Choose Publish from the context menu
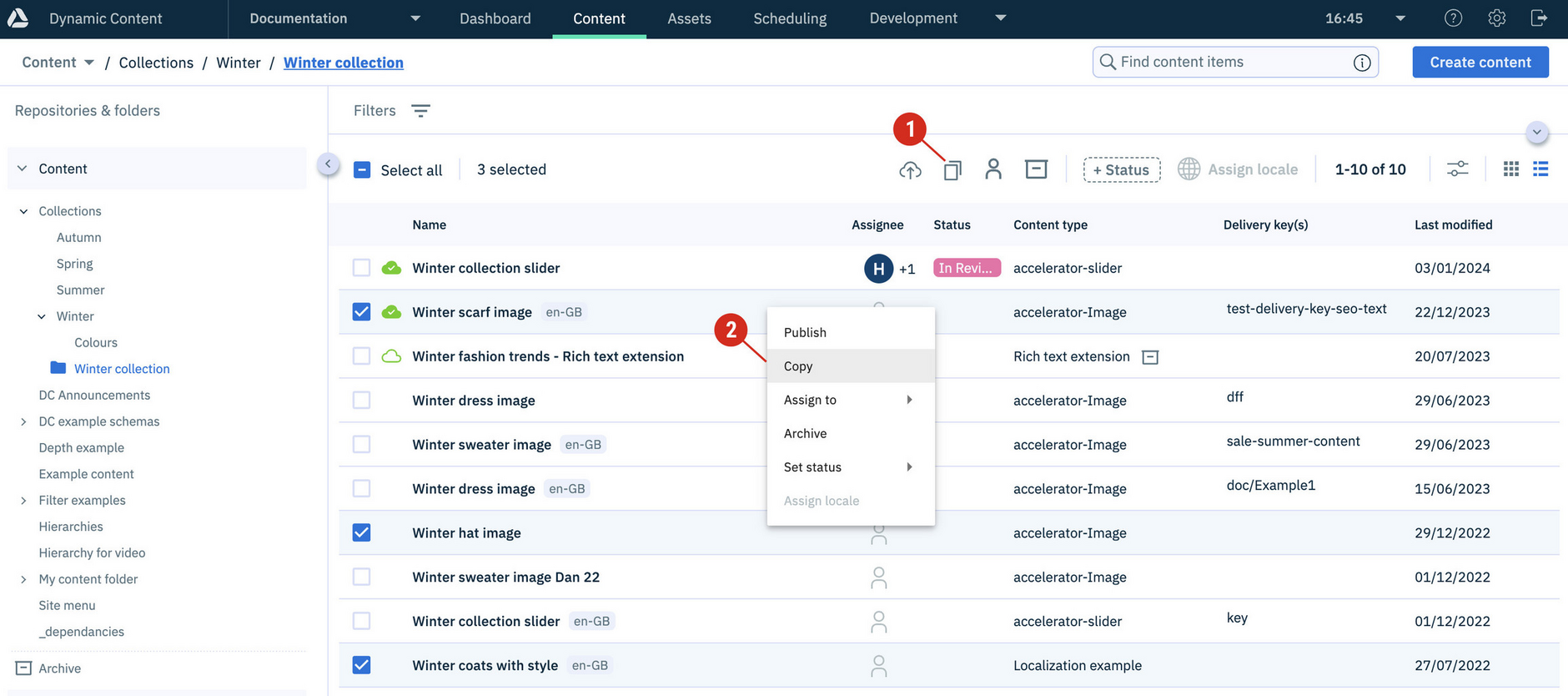 [851, 332]
